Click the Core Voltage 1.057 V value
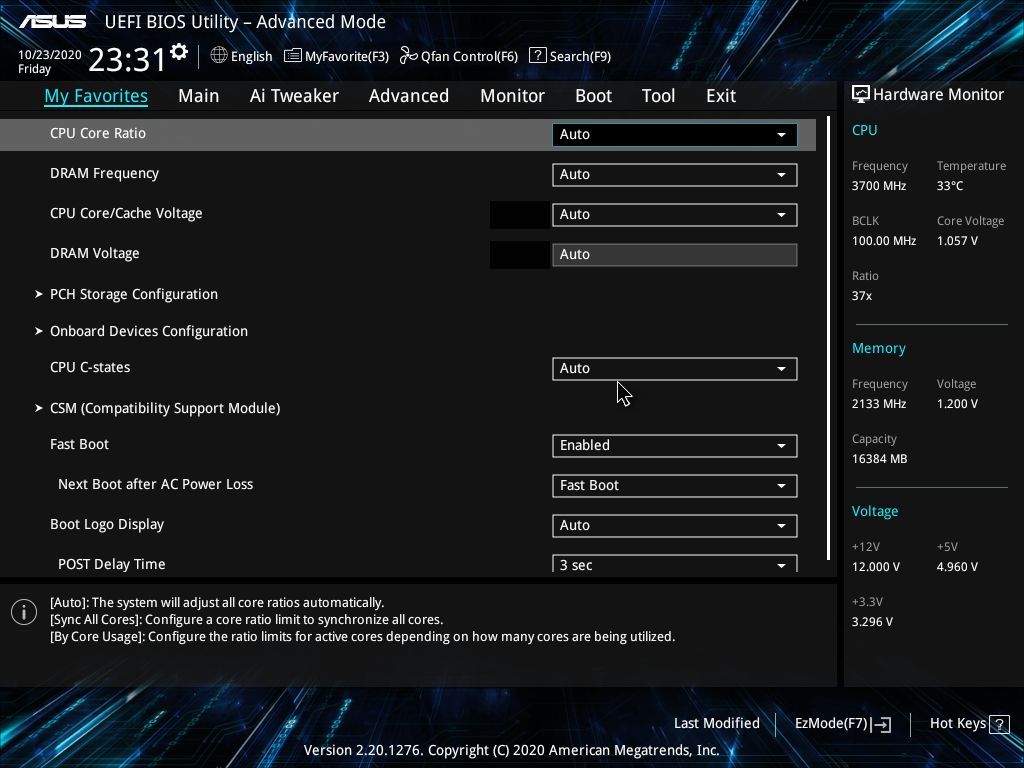The image size is (1024, 768). 957,241
